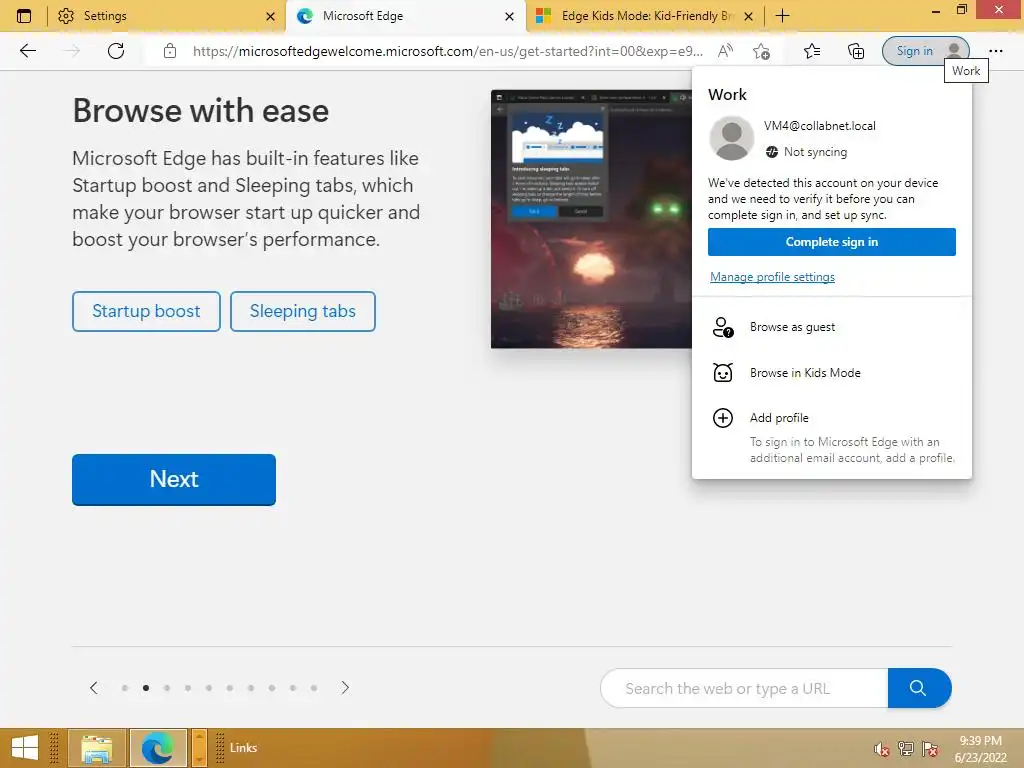Viewport: 1024px width, 768px height.
Task: Select Browse in Kids Mode
Action: pyautogui.click(x=831, y=373)
